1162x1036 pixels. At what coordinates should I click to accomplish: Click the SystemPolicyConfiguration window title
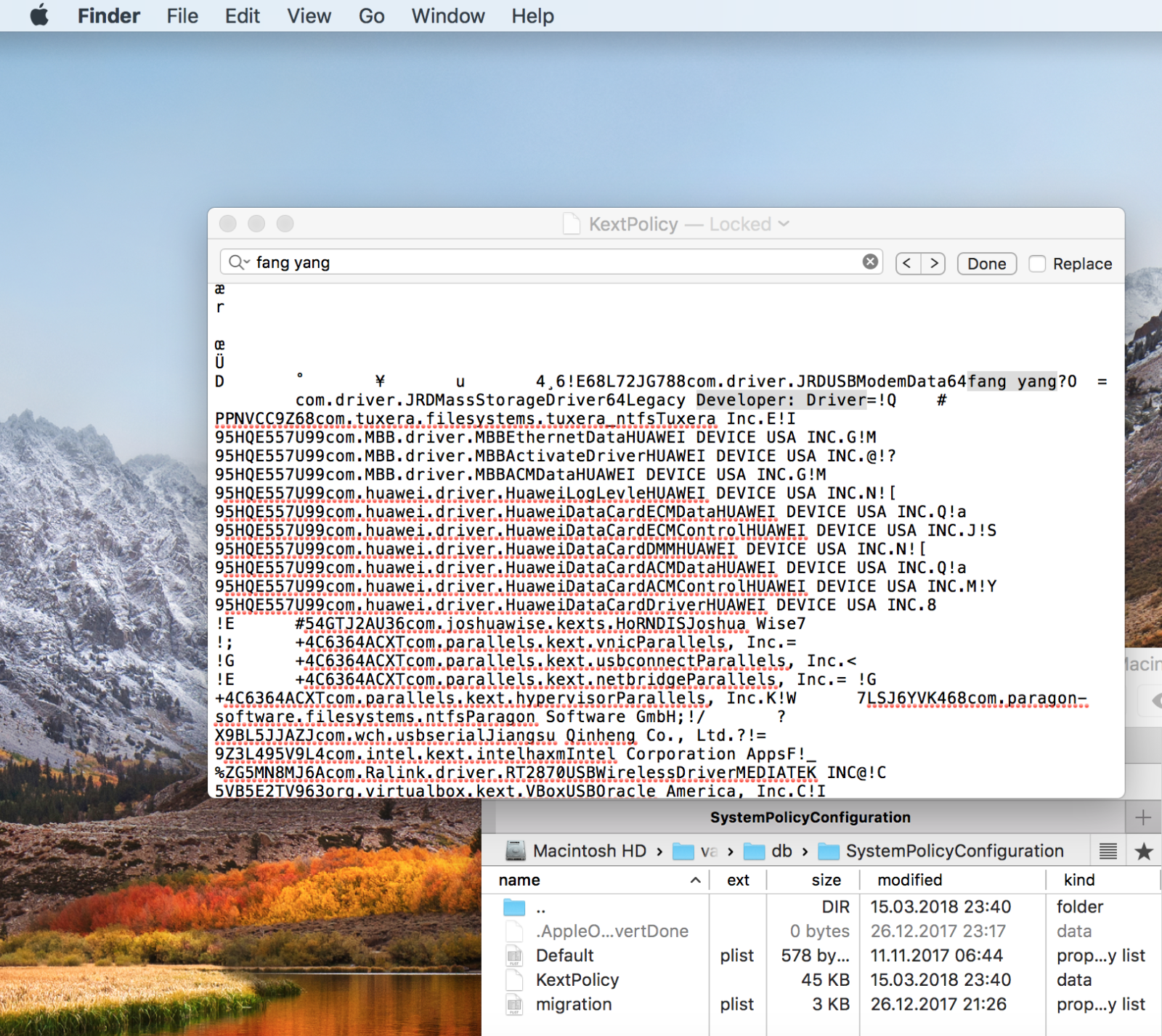810,817
